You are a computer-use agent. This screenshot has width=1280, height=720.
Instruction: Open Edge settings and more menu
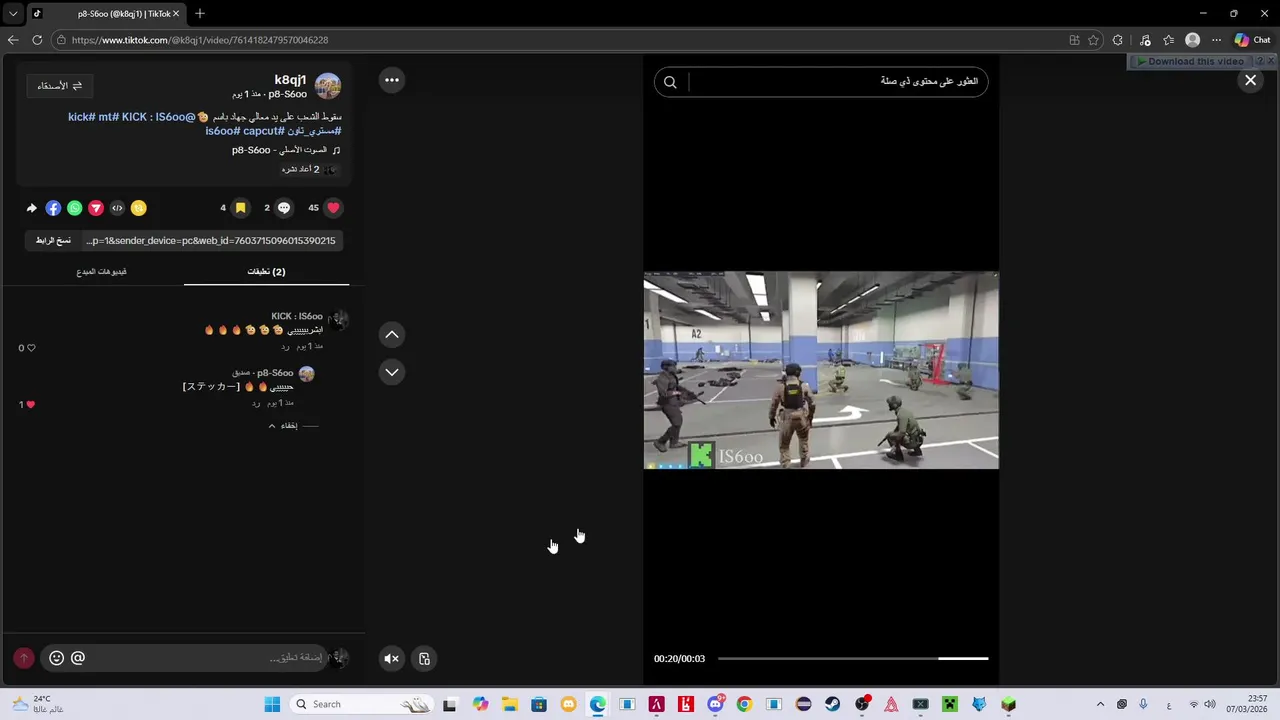[x=1216, y=40]
